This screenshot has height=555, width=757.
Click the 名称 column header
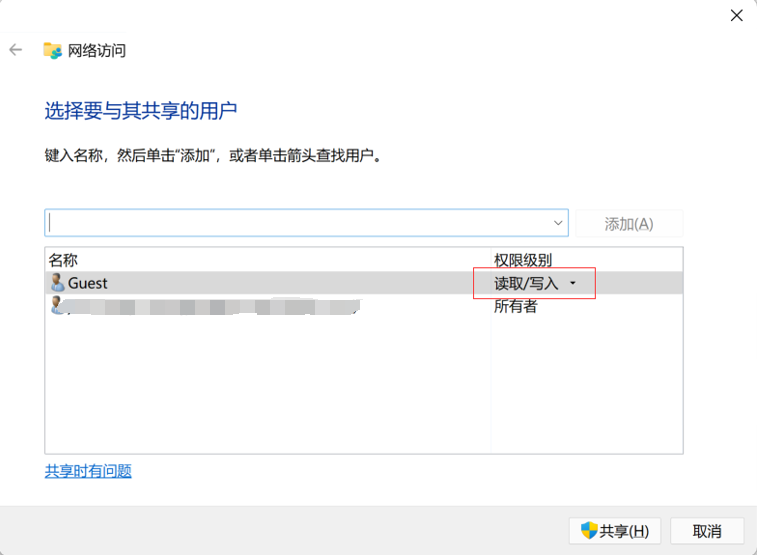pos(63,260)
